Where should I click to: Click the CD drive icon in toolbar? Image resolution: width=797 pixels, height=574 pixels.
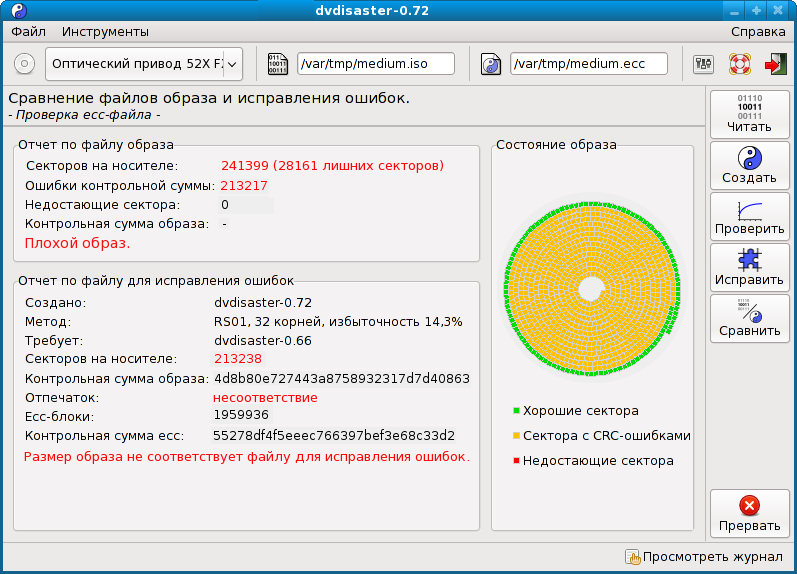(x=24, y=64)
